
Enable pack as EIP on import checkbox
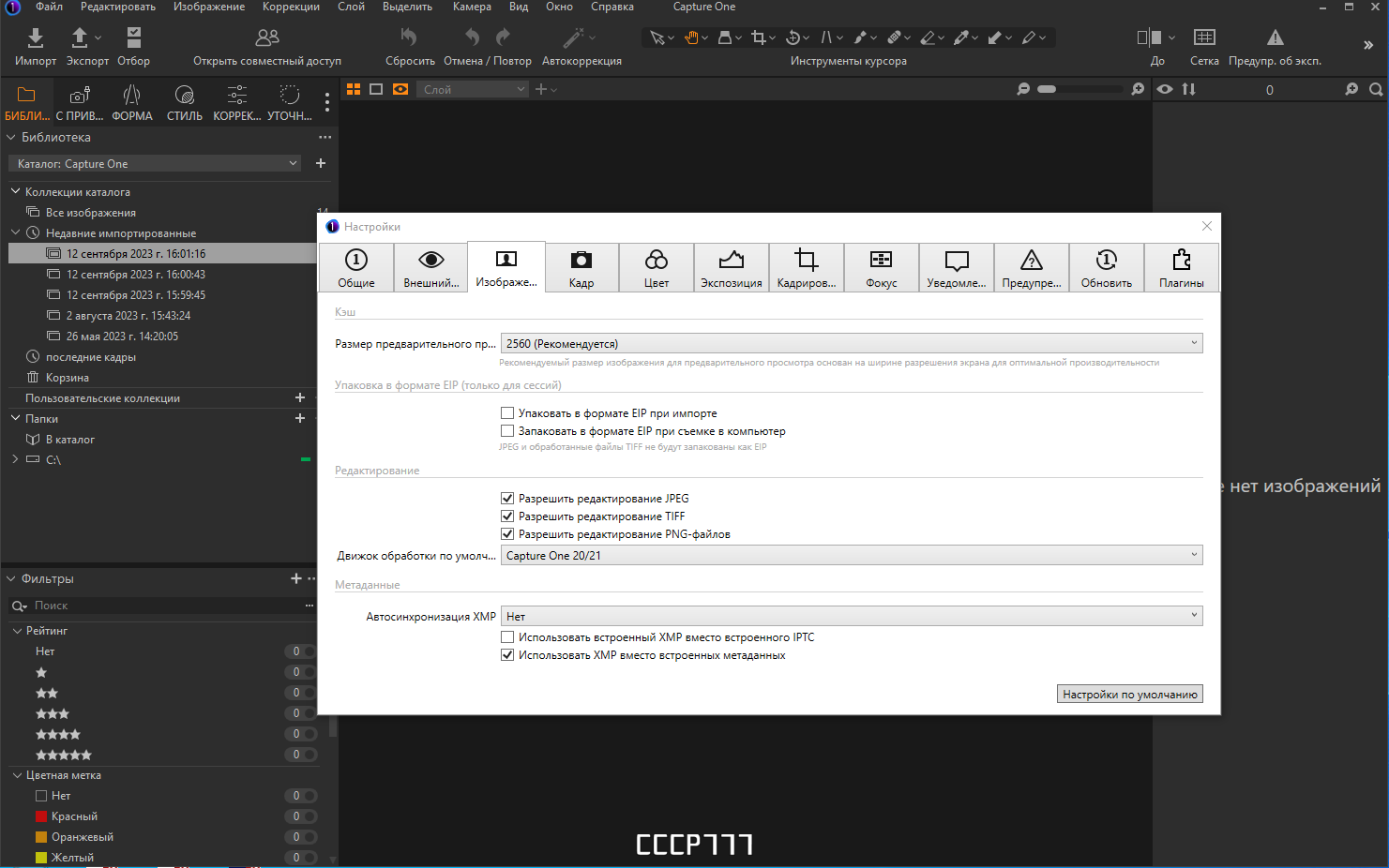click(x=507, y=413)
